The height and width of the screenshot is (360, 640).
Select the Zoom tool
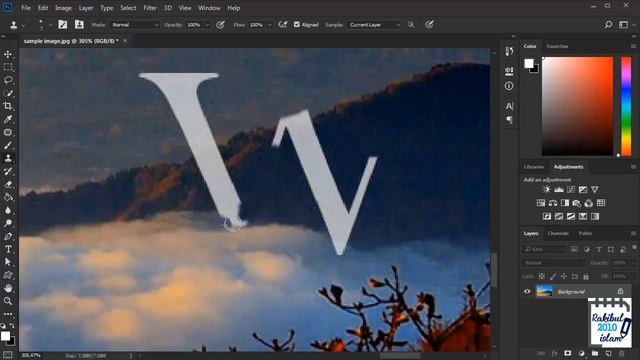coord(8,301)
